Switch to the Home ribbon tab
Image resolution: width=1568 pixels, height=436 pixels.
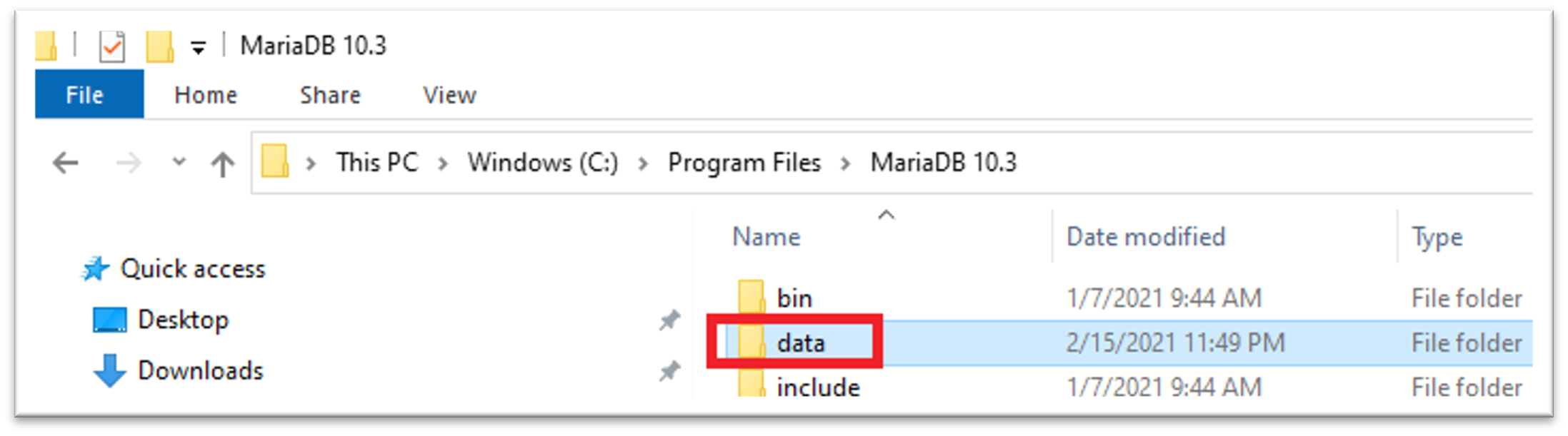click(205, 95)
